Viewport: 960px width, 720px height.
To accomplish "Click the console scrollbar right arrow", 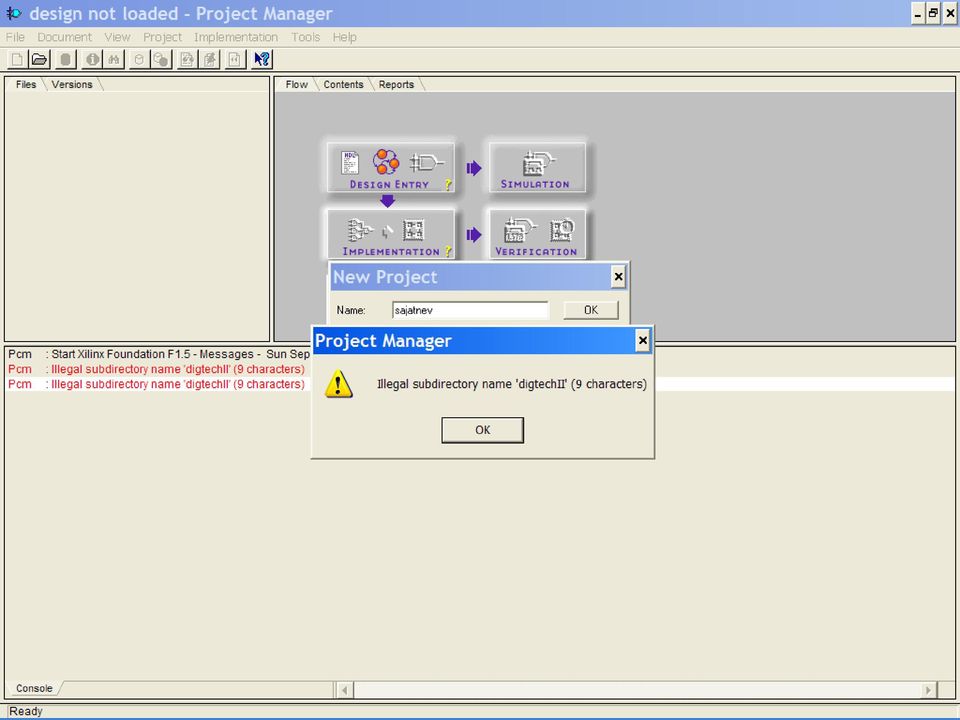I will click(928, 690).
